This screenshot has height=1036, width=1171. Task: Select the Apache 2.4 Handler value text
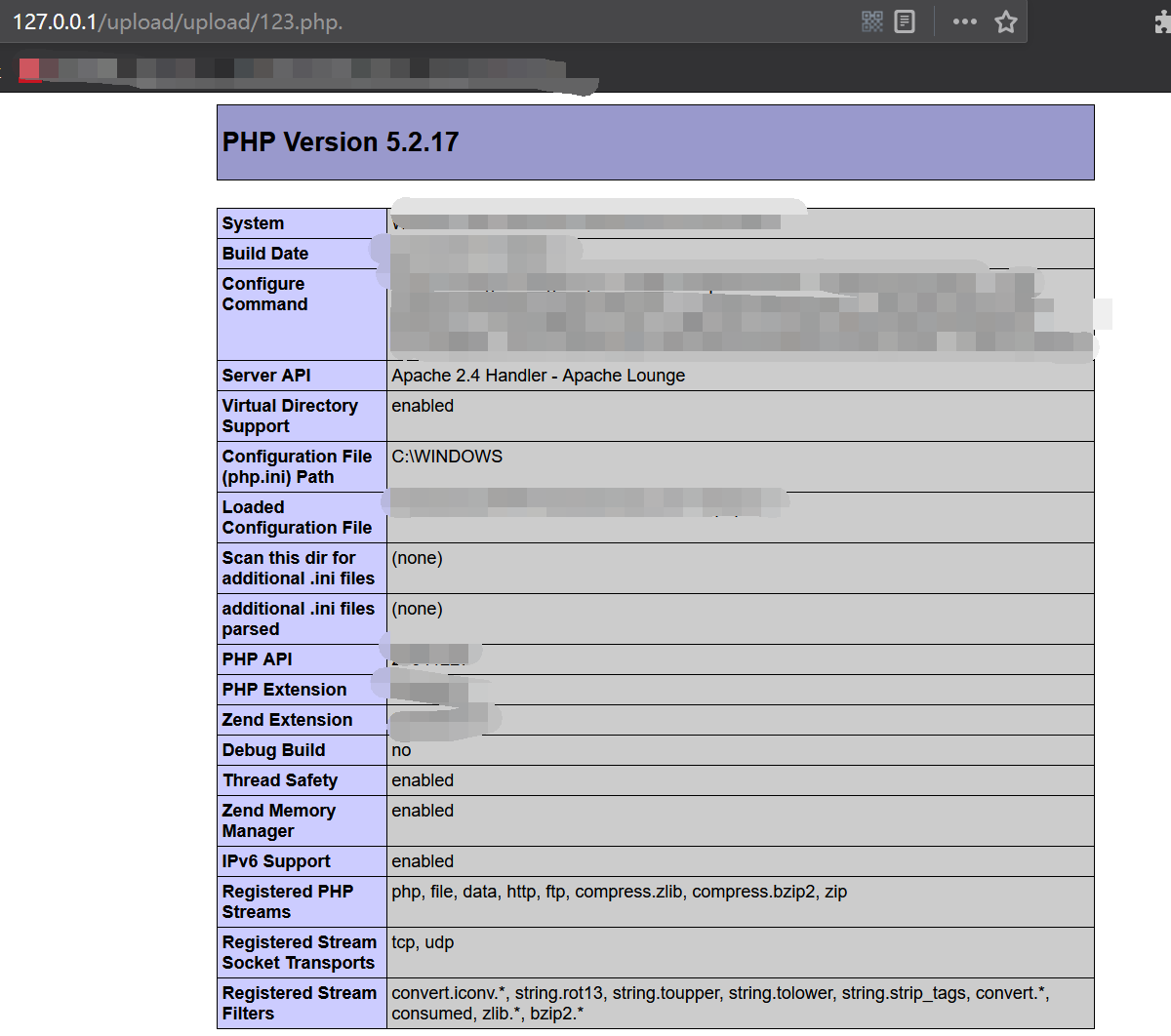pos(537,376)
